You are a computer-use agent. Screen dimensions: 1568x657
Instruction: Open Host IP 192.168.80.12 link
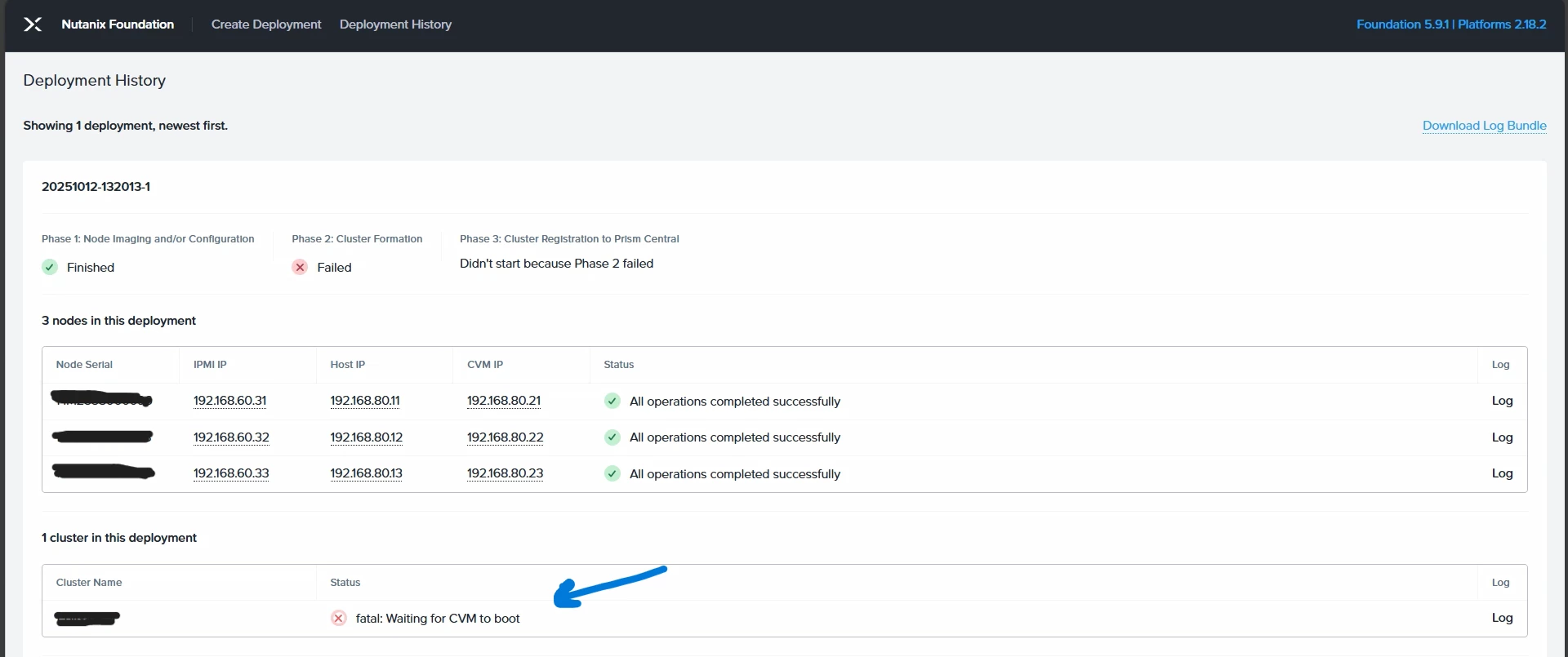tap(366, 437)
